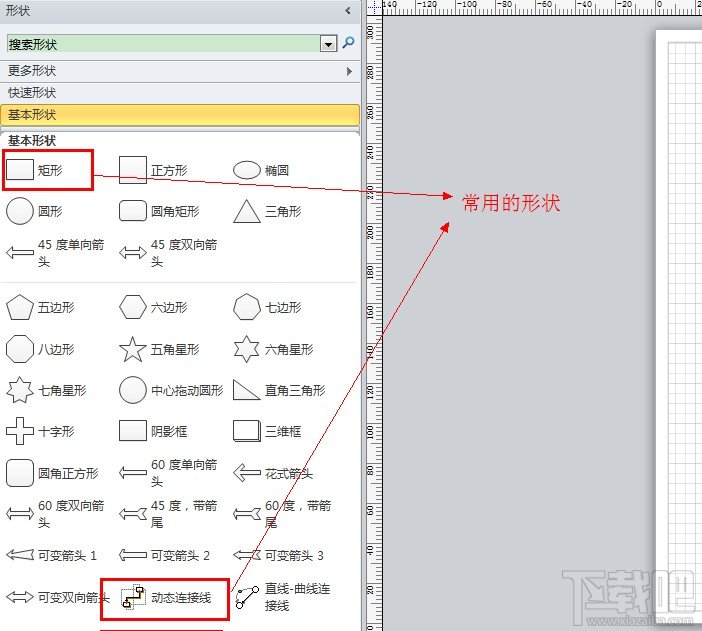The image size is (702, 631).
Task: Select the 45 度单向箭头 arrow icon
Action: tap(20, 253)
